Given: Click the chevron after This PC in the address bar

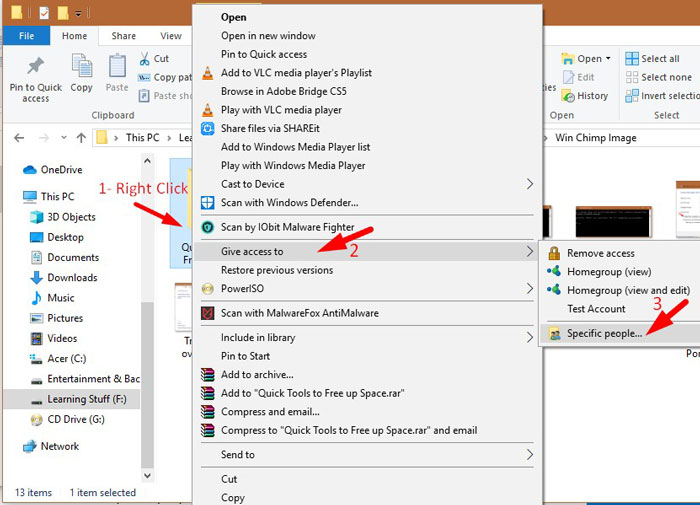Looking at the screenshot, I should click(x=169, y=138).
